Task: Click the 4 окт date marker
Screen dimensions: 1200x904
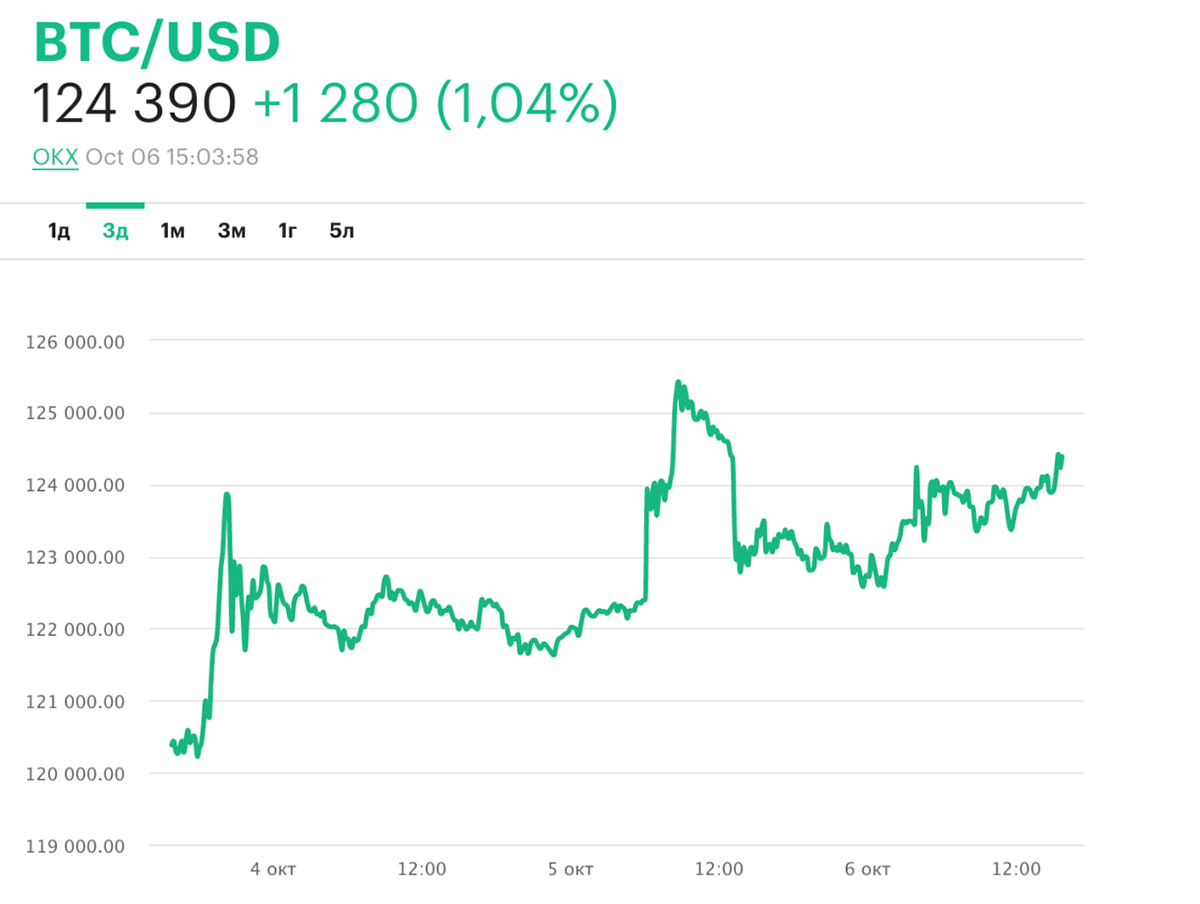Action: (273, 869)
